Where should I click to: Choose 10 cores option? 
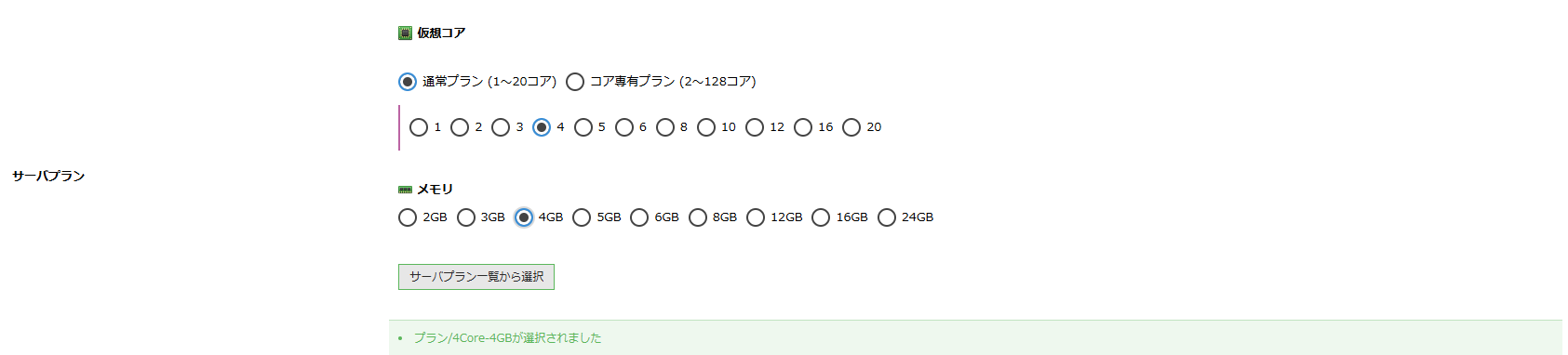[x=706, y=127]
